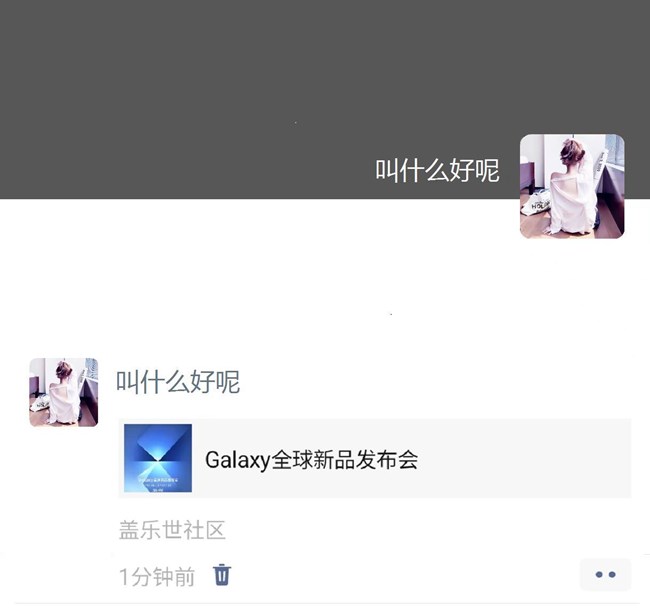The width and height of the screenshot is (650, 610).
Task: Change the cover by tapping the gray banner
Action: point(257,83)
